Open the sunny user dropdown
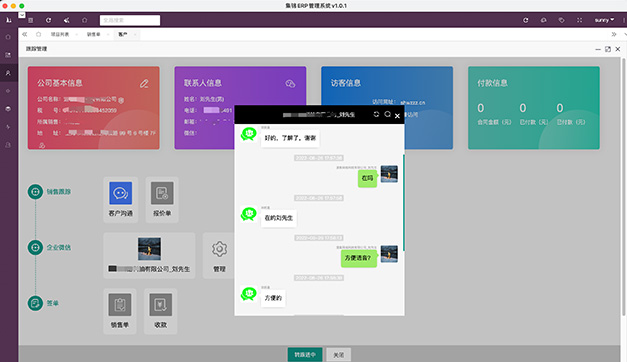Image resolution: width=627 pixels, height=362 pixels. 604,20
